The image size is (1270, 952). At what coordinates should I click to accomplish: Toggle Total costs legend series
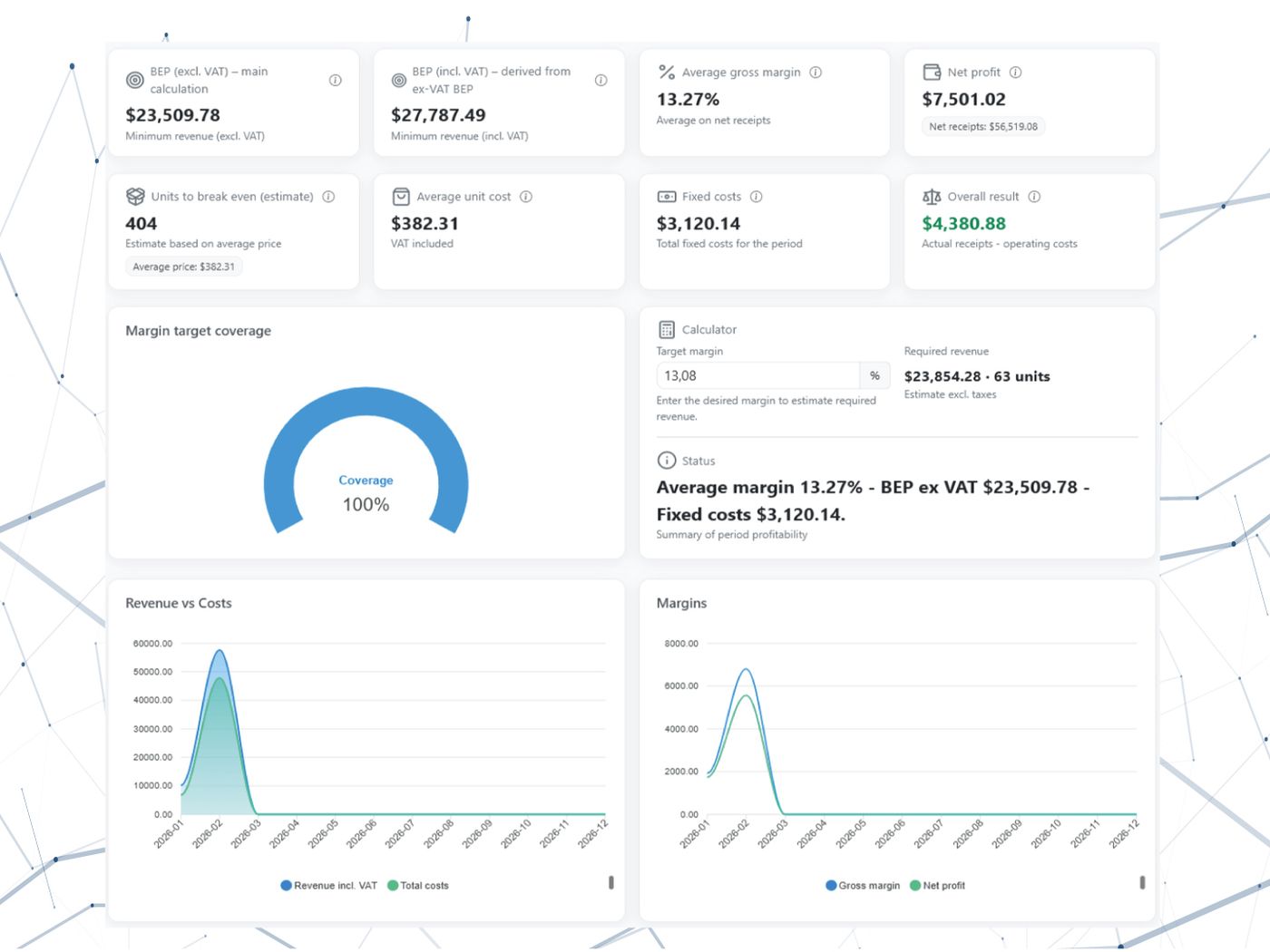pyautogui.click(x=418, y=886)
